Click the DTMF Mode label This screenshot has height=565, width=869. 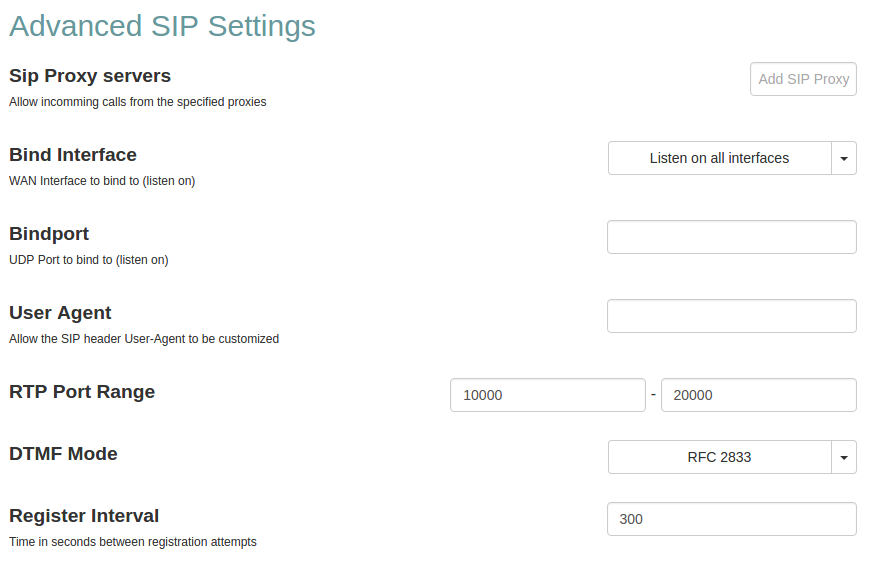click(x=63, y=454)
